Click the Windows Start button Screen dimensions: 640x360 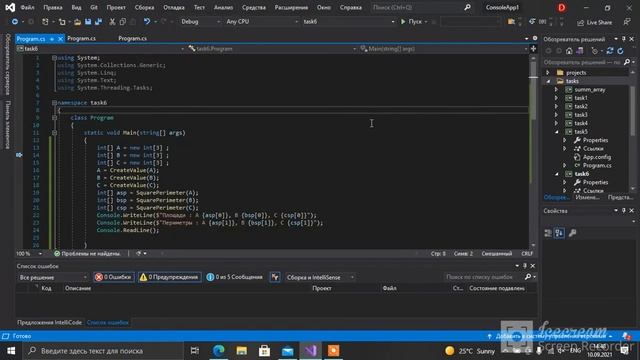[11, 351]
